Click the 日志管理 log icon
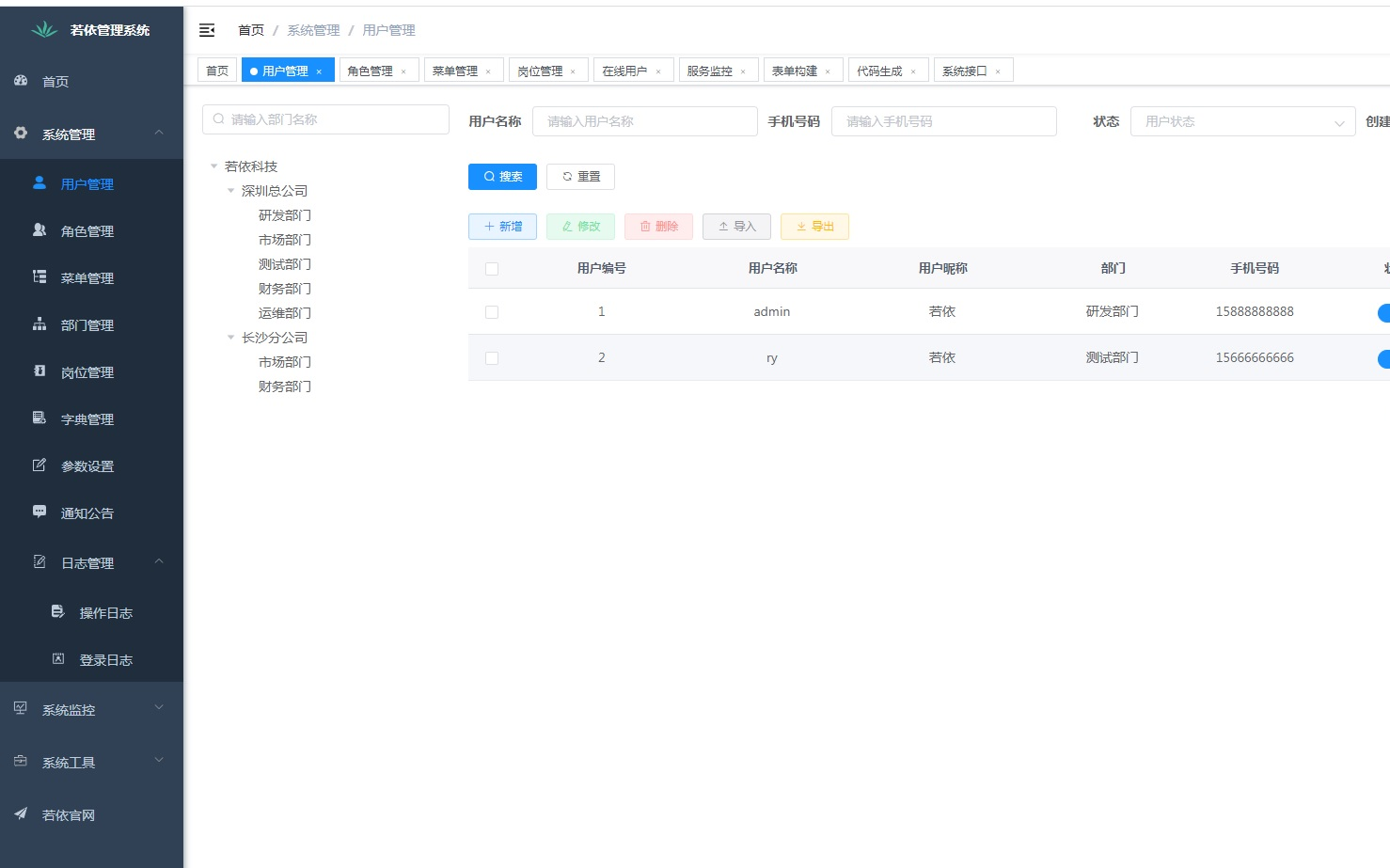Viewport: 1390px width, 868px height. click(x=39, y=562)
